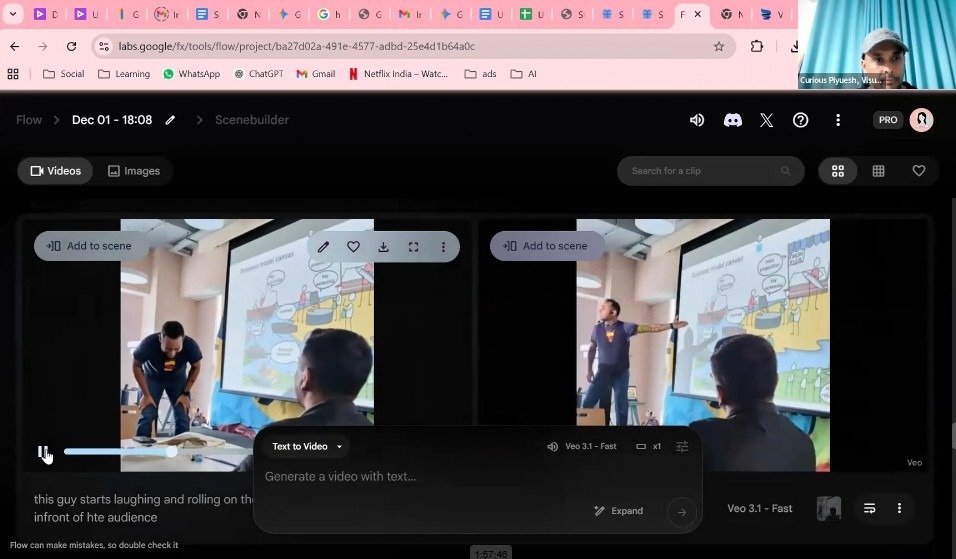Favorite the first clip with heart icon
The width and height of the screenshot is (956, 559).
point(353,246)
